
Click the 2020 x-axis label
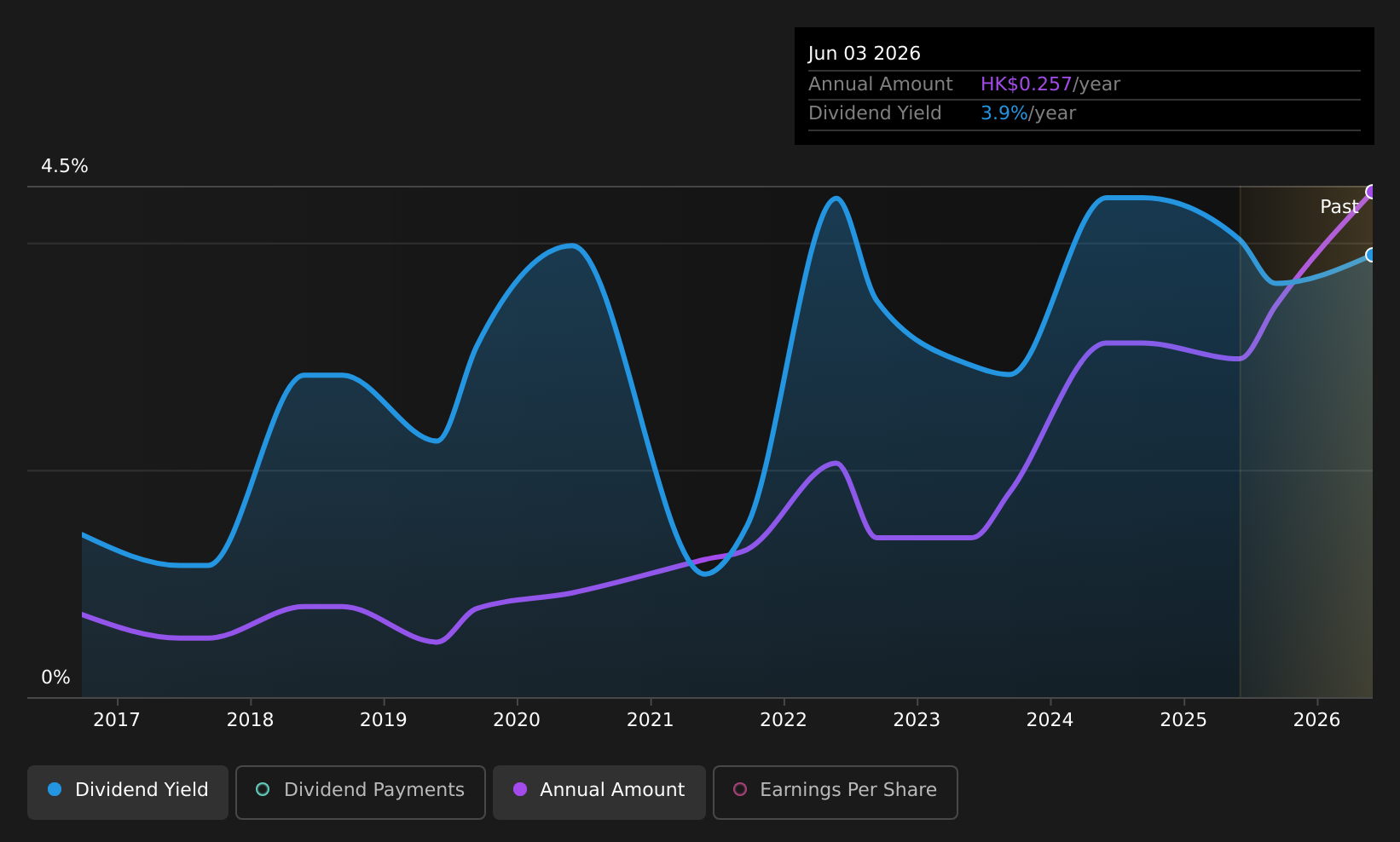[x=517, y=720]
